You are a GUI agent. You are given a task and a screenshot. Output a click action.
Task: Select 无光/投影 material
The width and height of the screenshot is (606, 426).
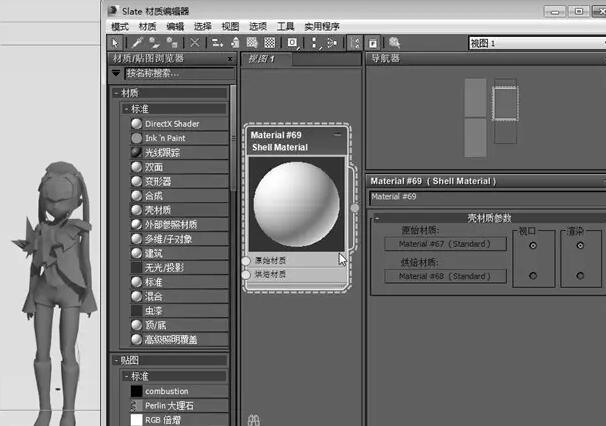179,268
